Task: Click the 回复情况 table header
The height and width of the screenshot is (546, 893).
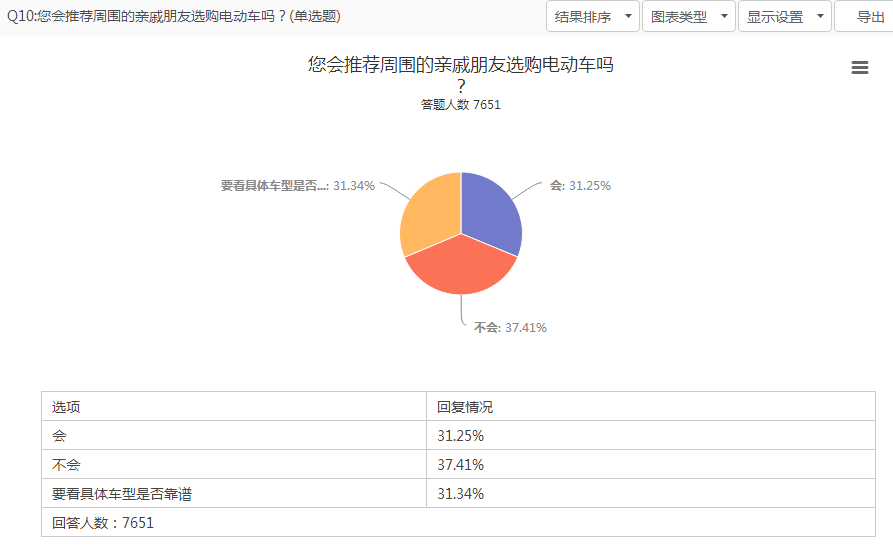Action: point(651,407)
